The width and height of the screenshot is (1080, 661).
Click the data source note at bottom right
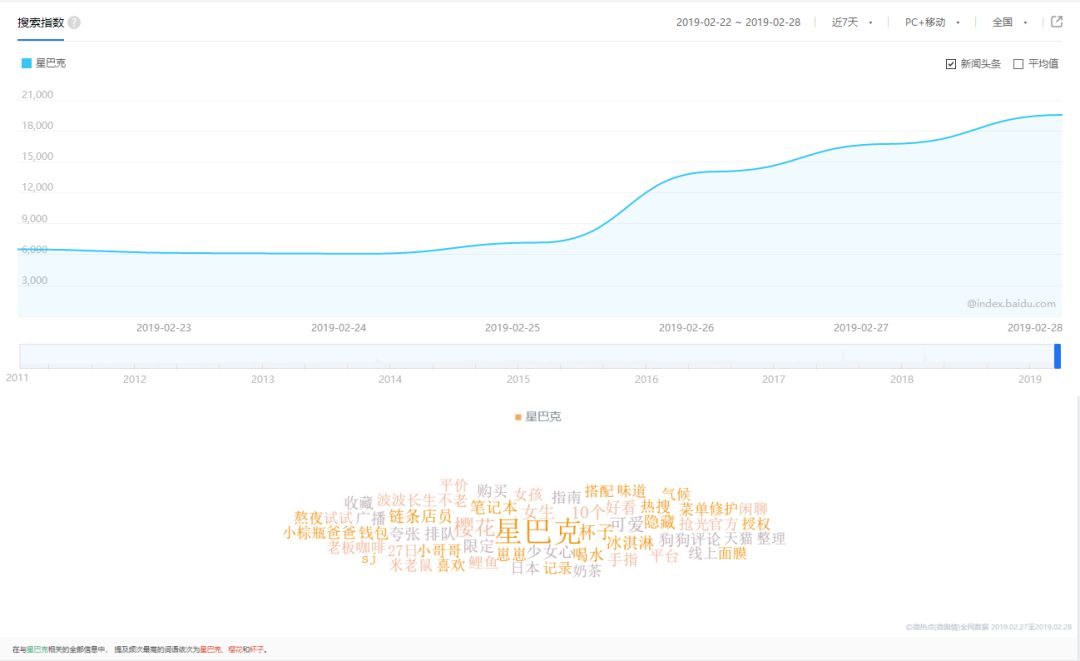tap(988, 627)
